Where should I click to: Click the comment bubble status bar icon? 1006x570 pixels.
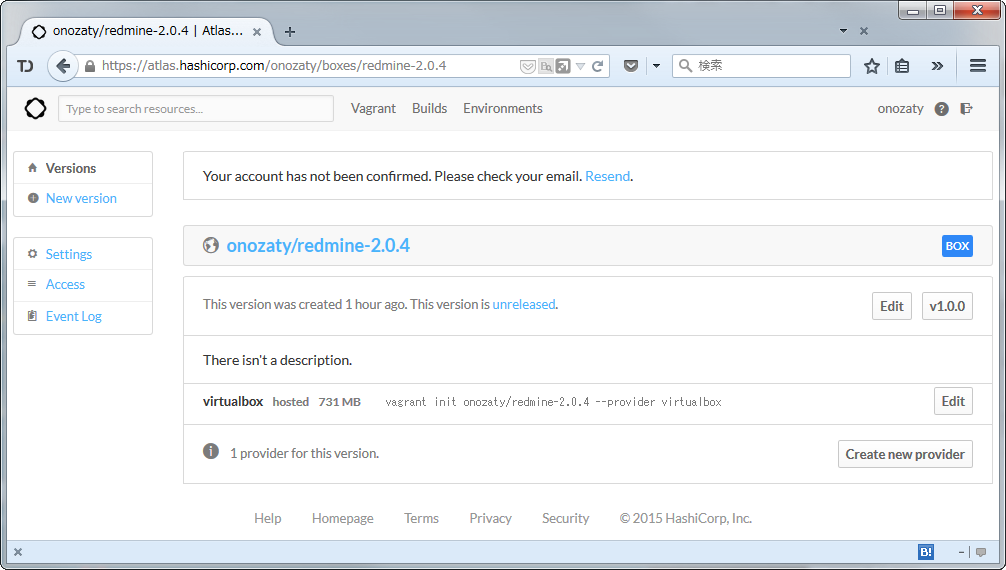coord(981,552)
